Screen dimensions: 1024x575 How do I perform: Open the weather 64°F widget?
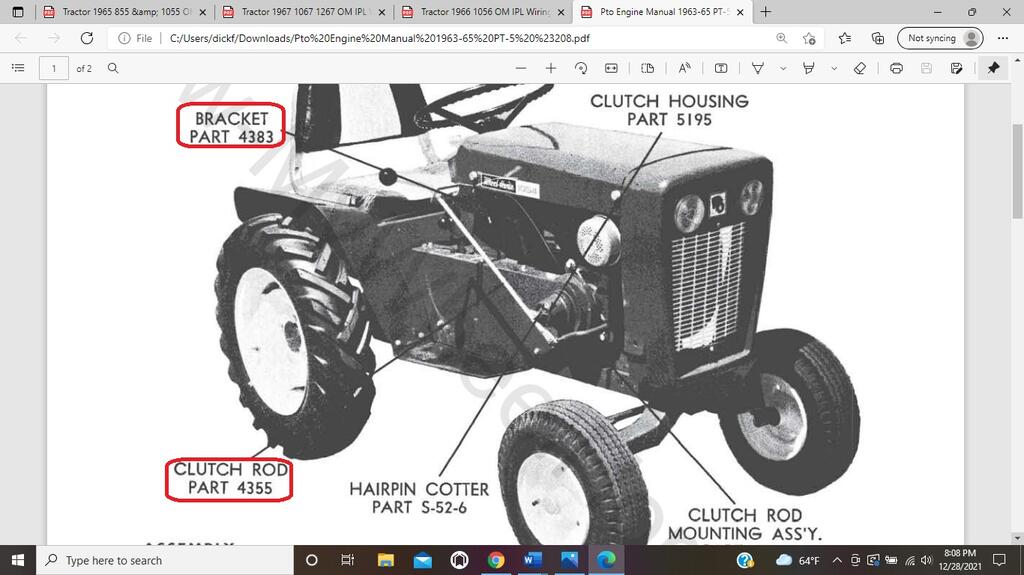pos(797,561)
